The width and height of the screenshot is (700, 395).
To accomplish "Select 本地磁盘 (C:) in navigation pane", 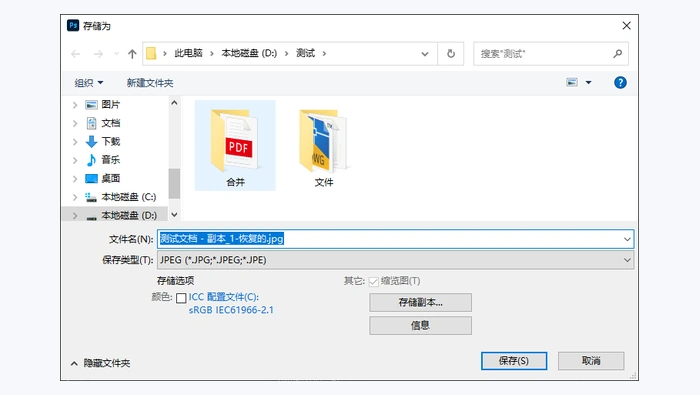I will (x=129, y=197).
